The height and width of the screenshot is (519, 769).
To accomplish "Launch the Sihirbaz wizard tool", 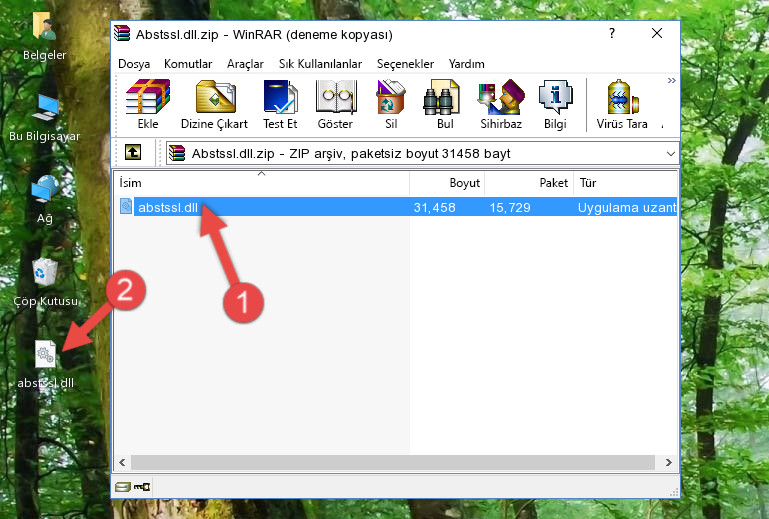I will pyautogui.click(x=501, y=104).
